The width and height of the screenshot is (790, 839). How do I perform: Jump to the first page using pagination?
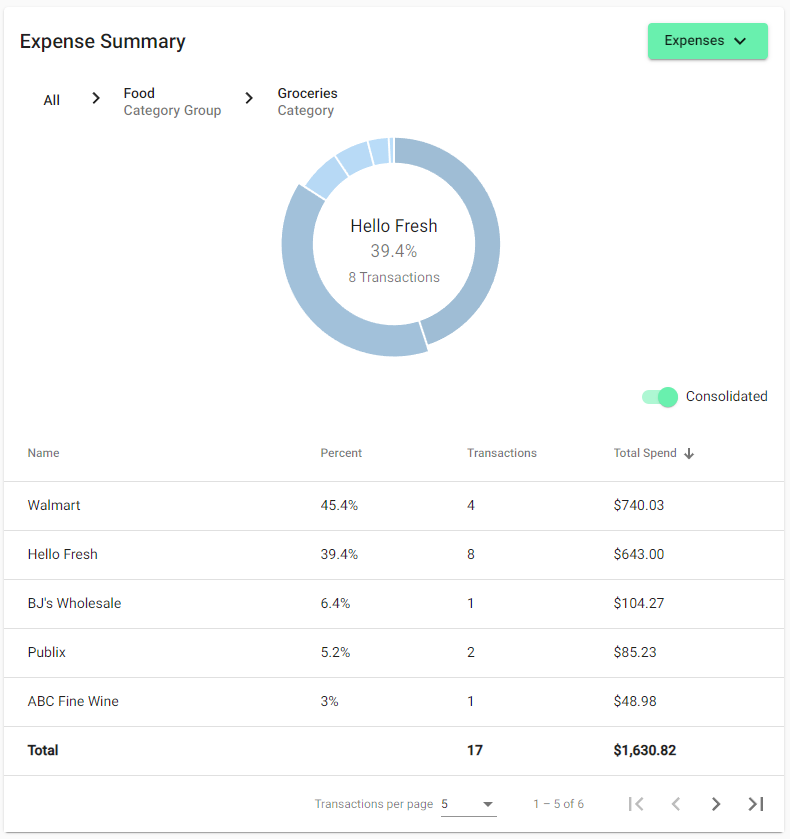click(637, 804)
